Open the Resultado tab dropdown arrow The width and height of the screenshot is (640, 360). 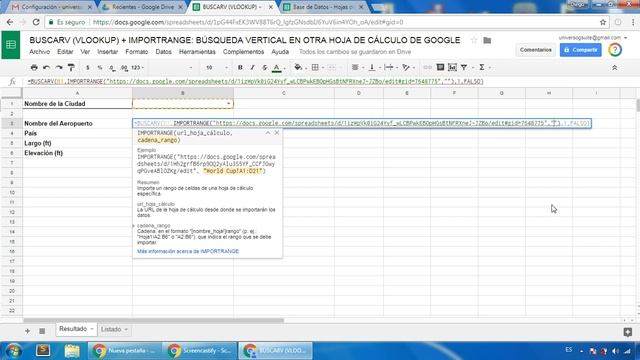(x=92, y=329)
